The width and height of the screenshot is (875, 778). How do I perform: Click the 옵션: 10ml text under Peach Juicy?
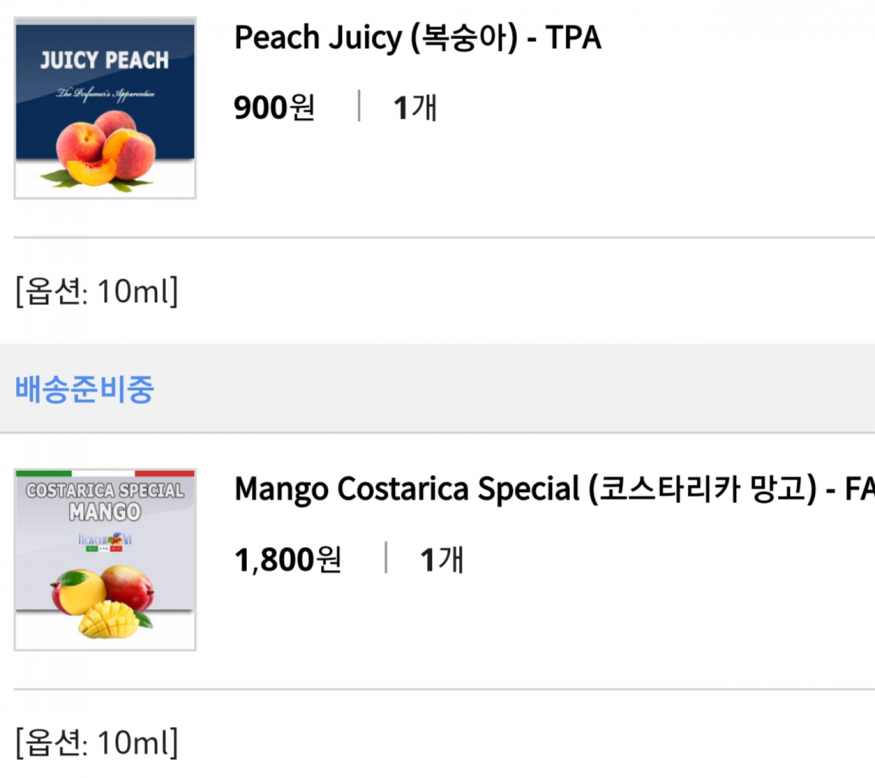coord(96,293)
